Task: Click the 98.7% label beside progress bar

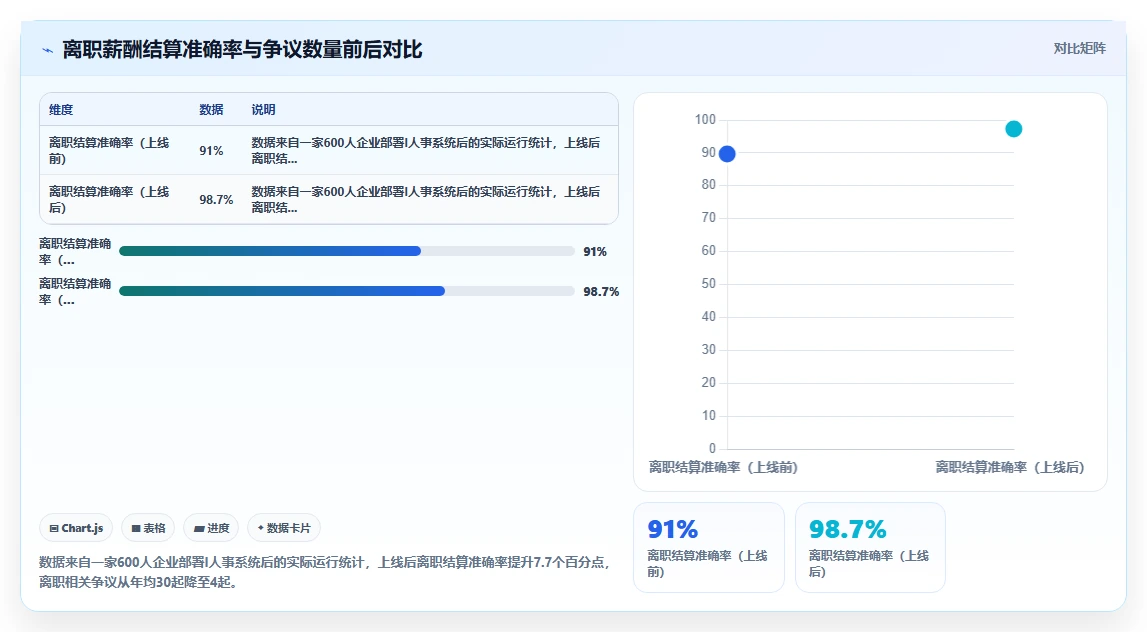Action: point(601,291)
